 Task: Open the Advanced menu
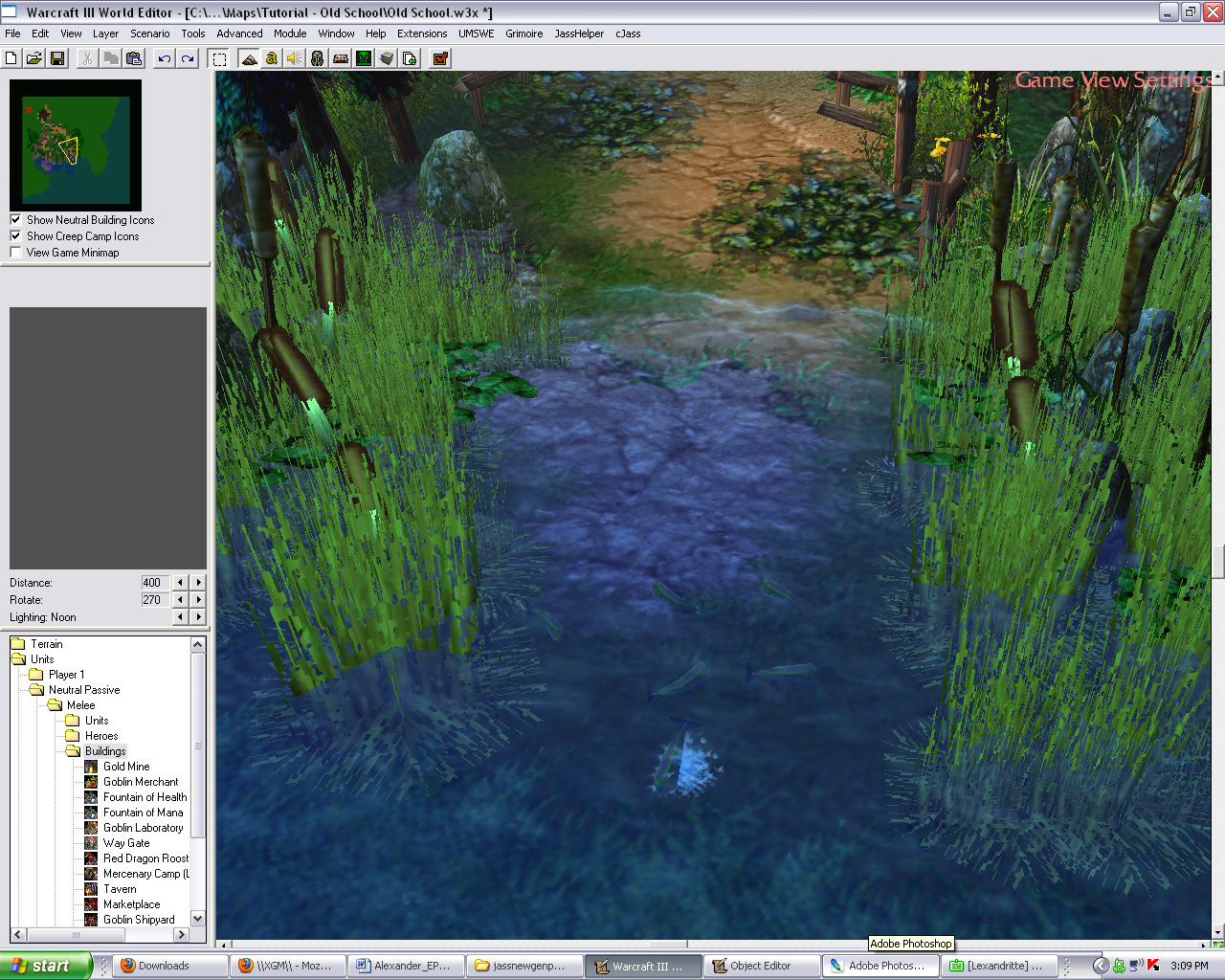(x=239, y=33)
